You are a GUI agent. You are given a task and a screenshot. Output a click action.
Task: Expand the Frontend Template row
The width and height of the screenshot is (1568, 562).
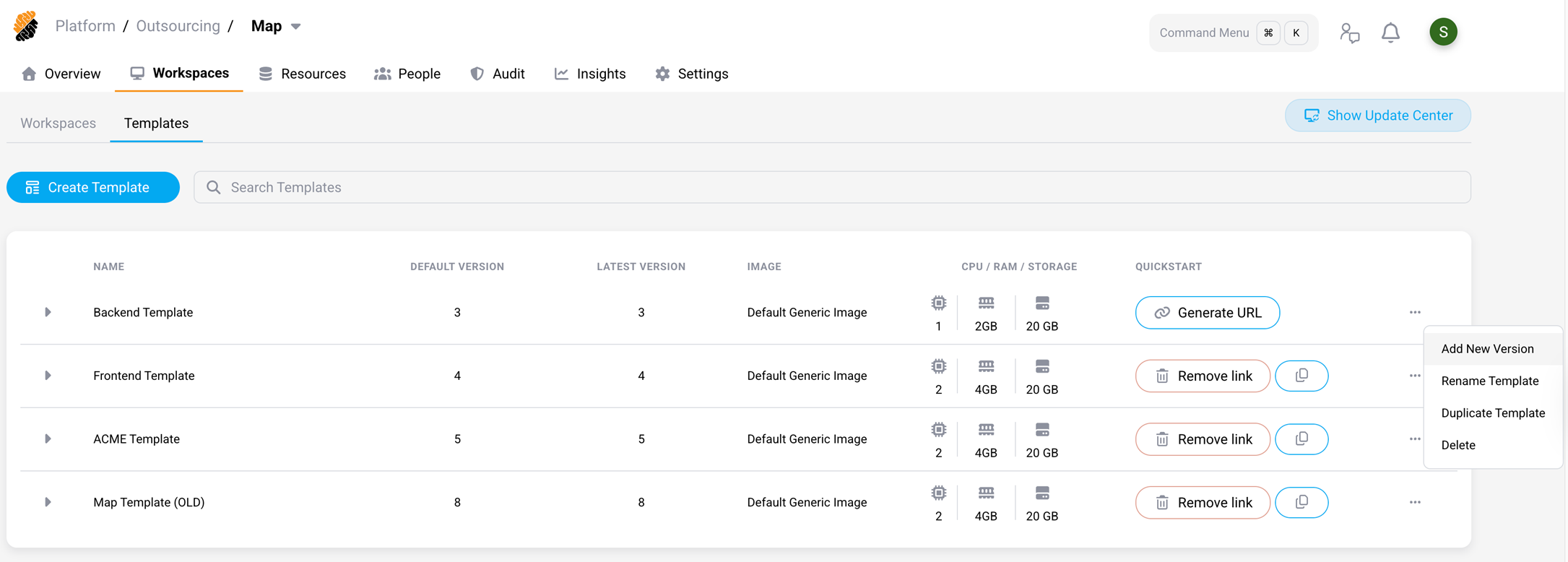pyautogui.click(x=48, y=376)
